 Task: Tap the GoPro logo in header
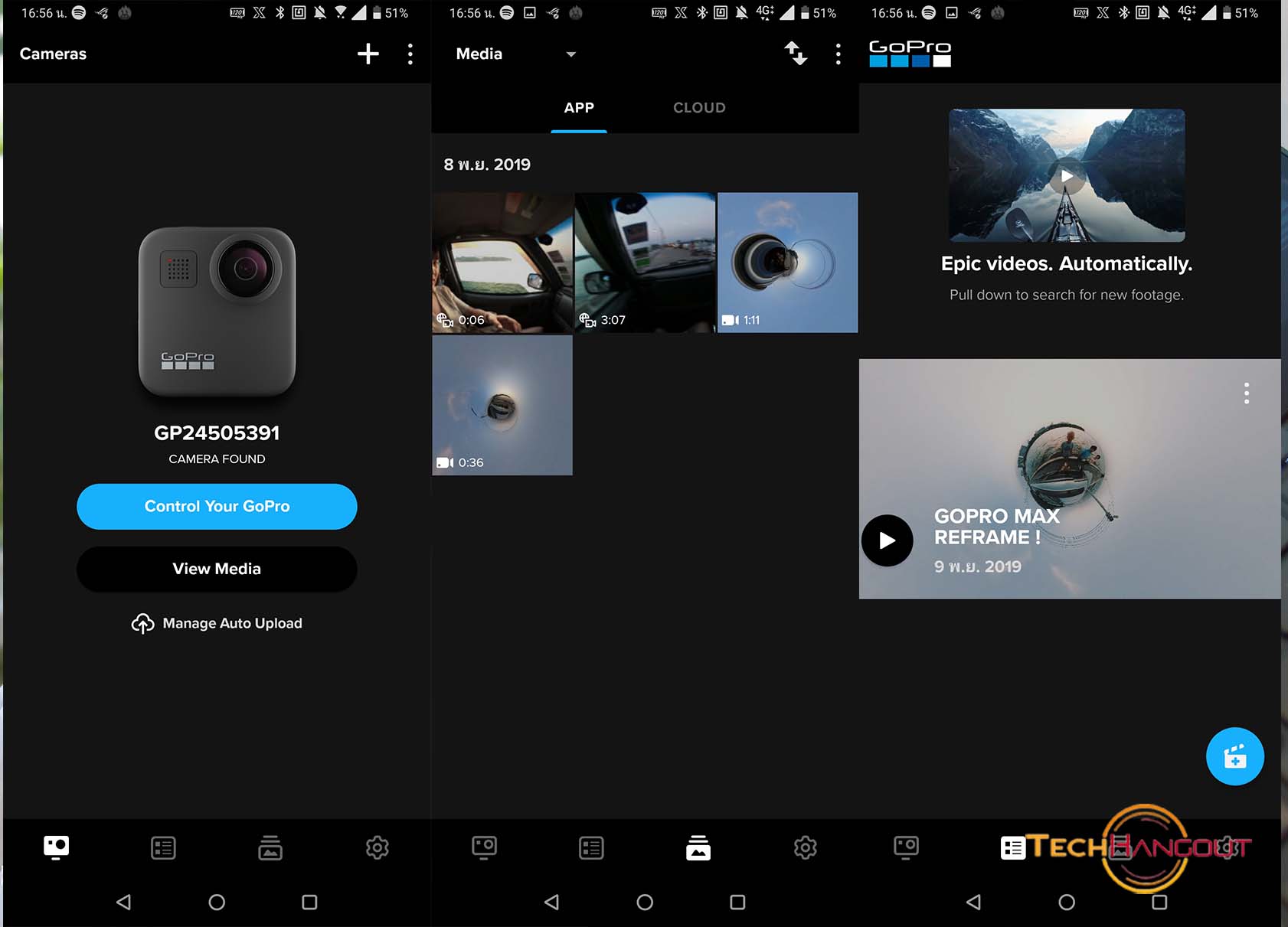click(x=910, y=54)
